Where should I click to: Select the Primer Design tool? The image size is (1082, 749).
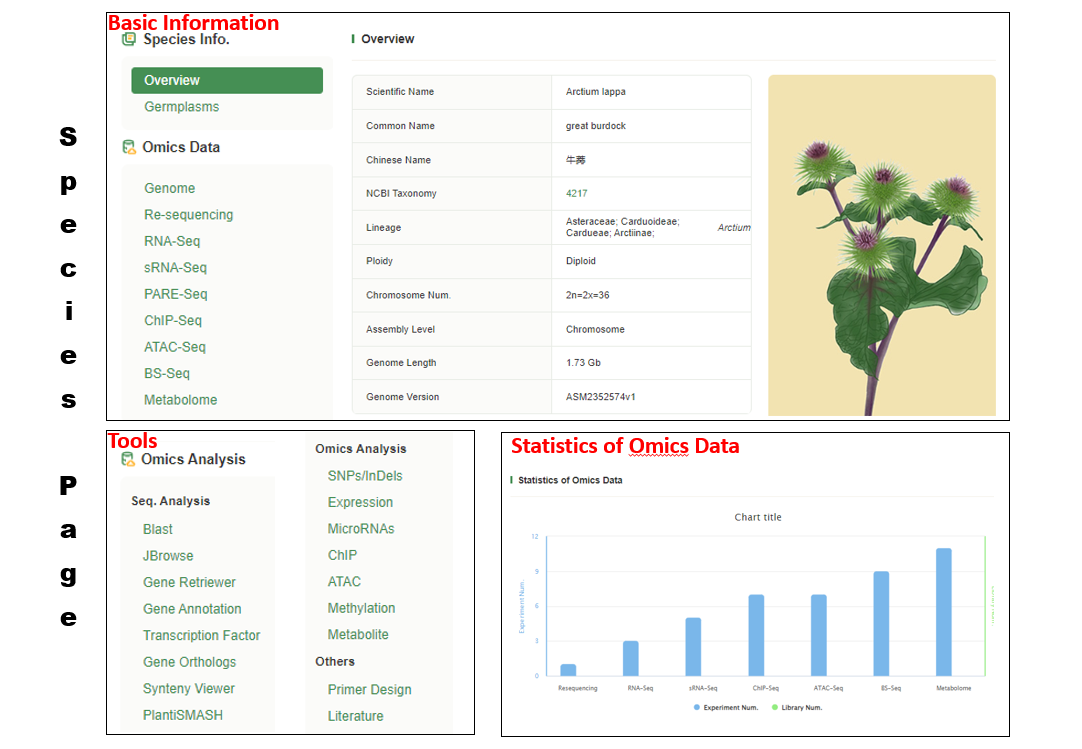pyautogui.click(x=369, y=690)
